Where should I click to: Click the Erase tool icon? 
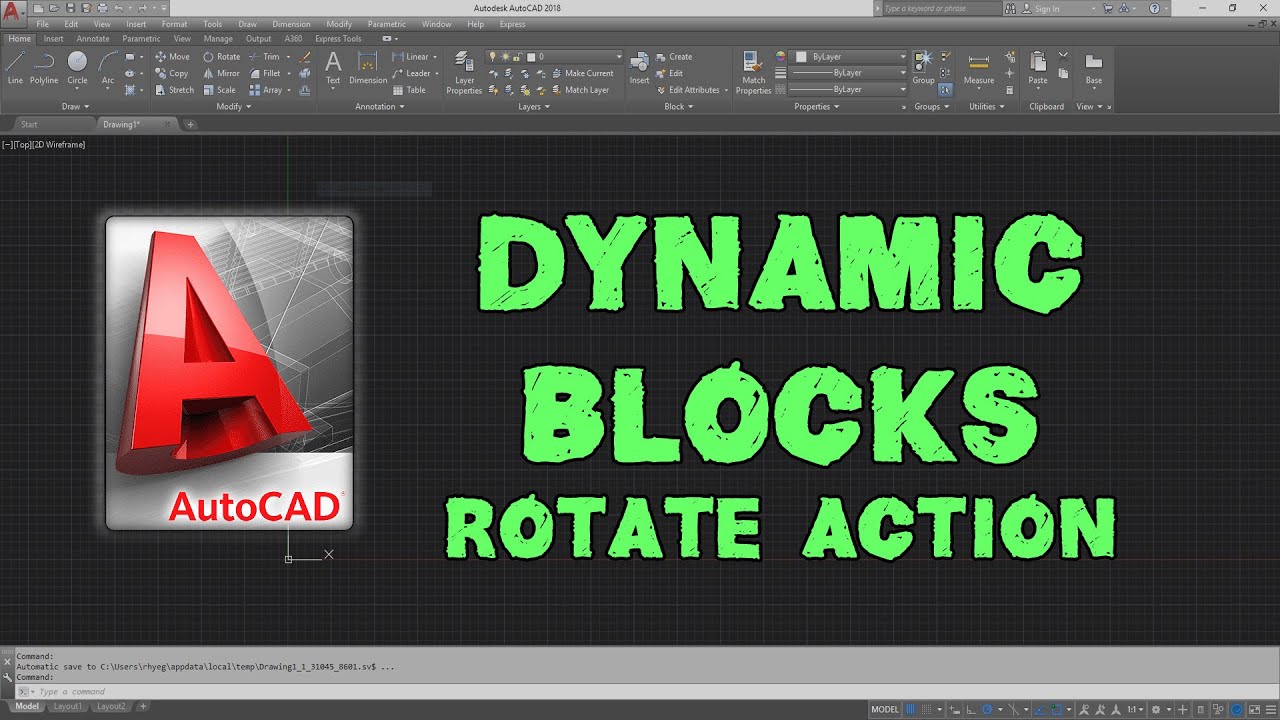(305, 57)
